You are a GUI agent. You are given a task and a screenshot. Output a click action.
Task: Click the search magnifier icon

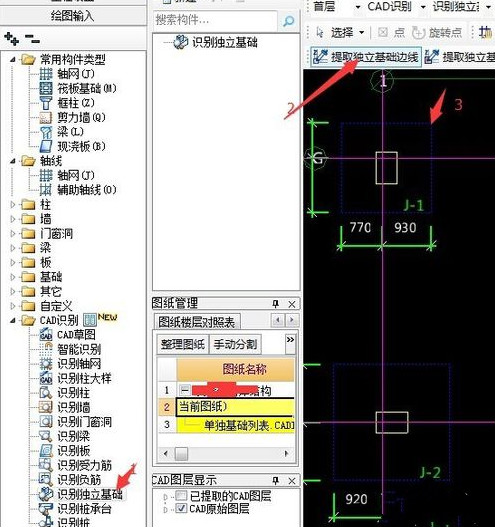pyautogui.click(x=289, y=21)
